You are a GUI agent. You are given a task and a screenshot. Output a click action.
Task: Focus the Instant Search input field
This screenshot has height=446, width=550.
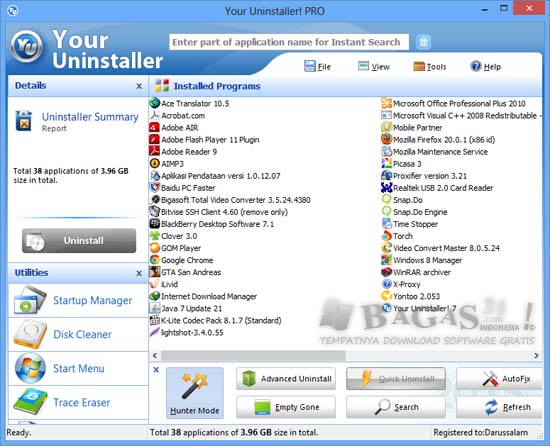pyautogui.click(x=289, y=42)
